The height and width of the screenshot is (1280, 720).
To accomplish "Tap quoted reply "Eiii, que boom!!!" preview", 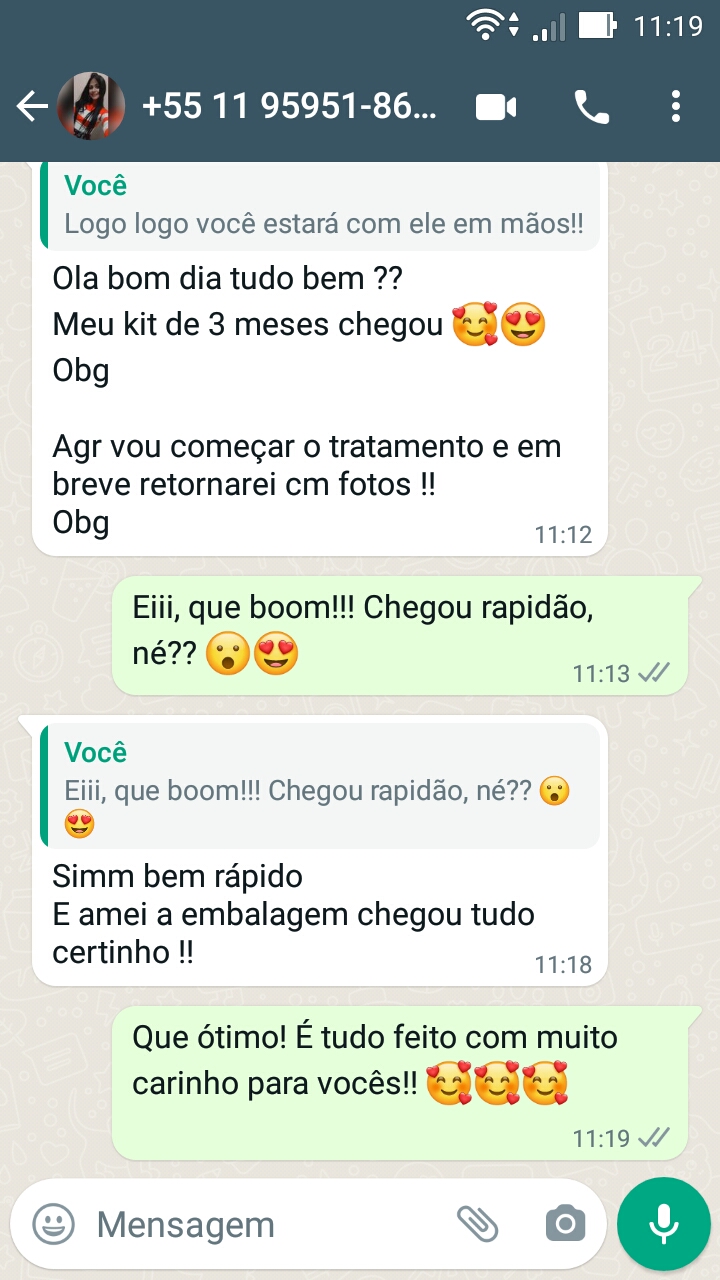I will [320, 786].
